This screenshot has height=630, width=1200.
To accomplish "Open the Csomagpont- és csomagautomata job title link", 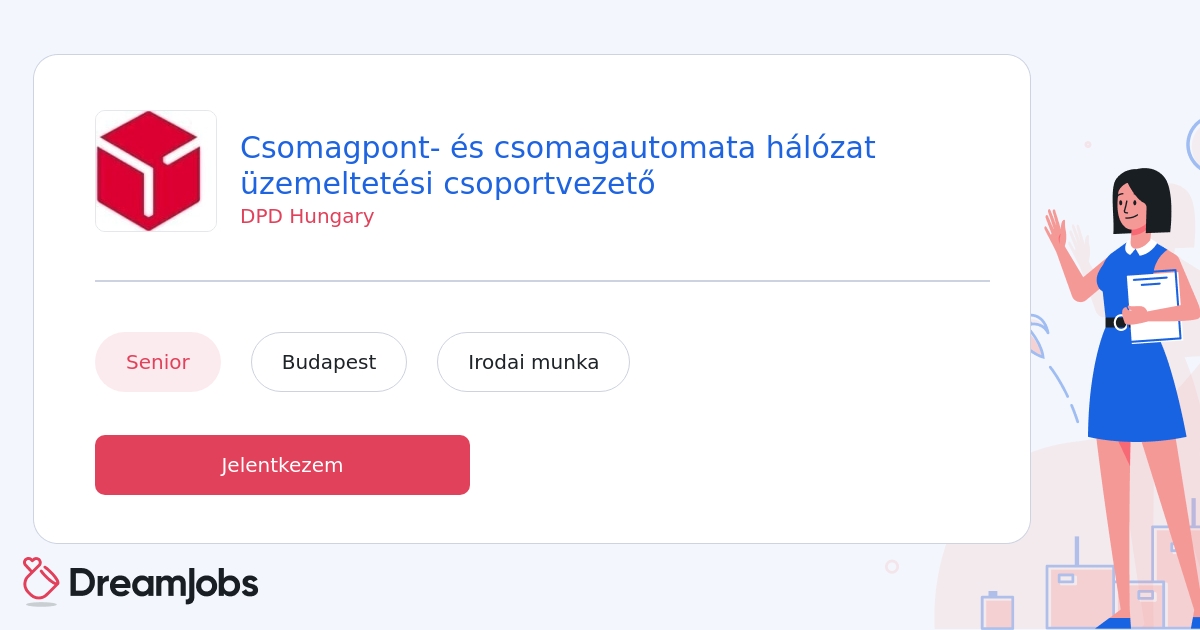I will pyautogui.click(x=558, y=165).
